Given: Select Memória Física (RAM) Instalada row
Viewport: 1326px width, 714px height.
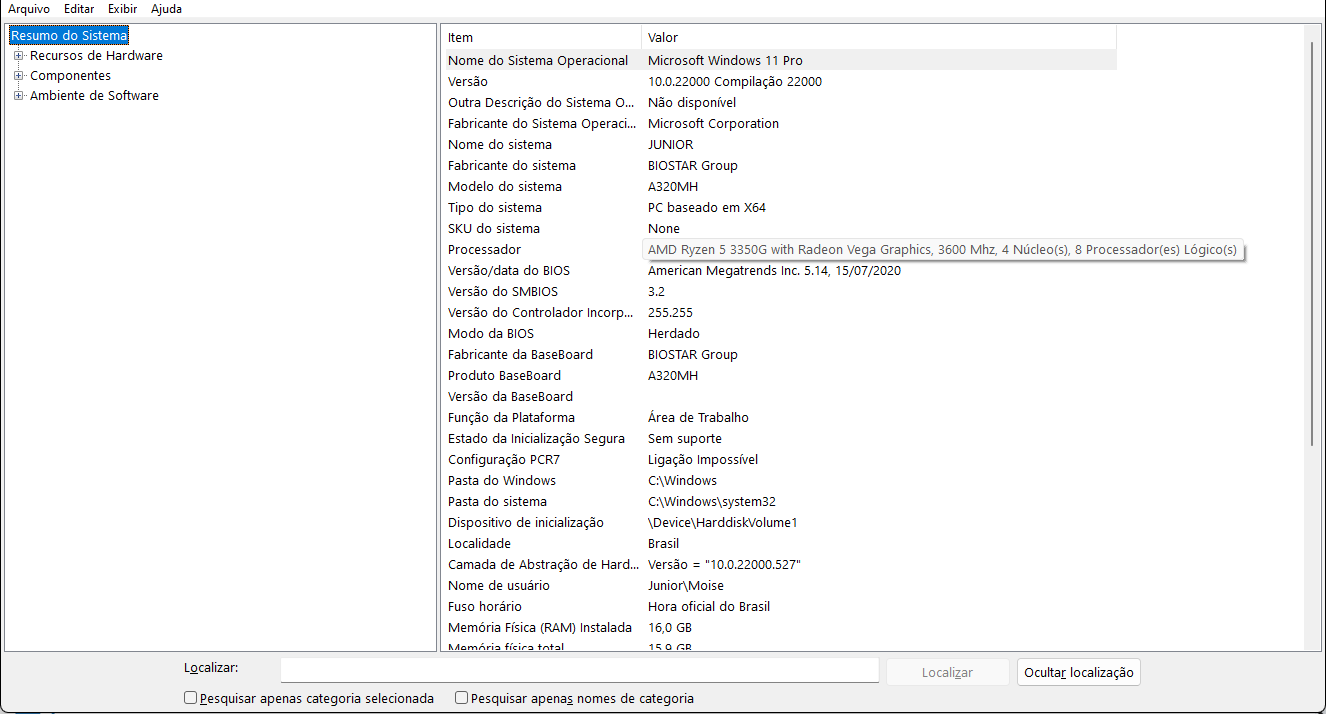Looking at the screenshot, I should click(x=780, y=627).
